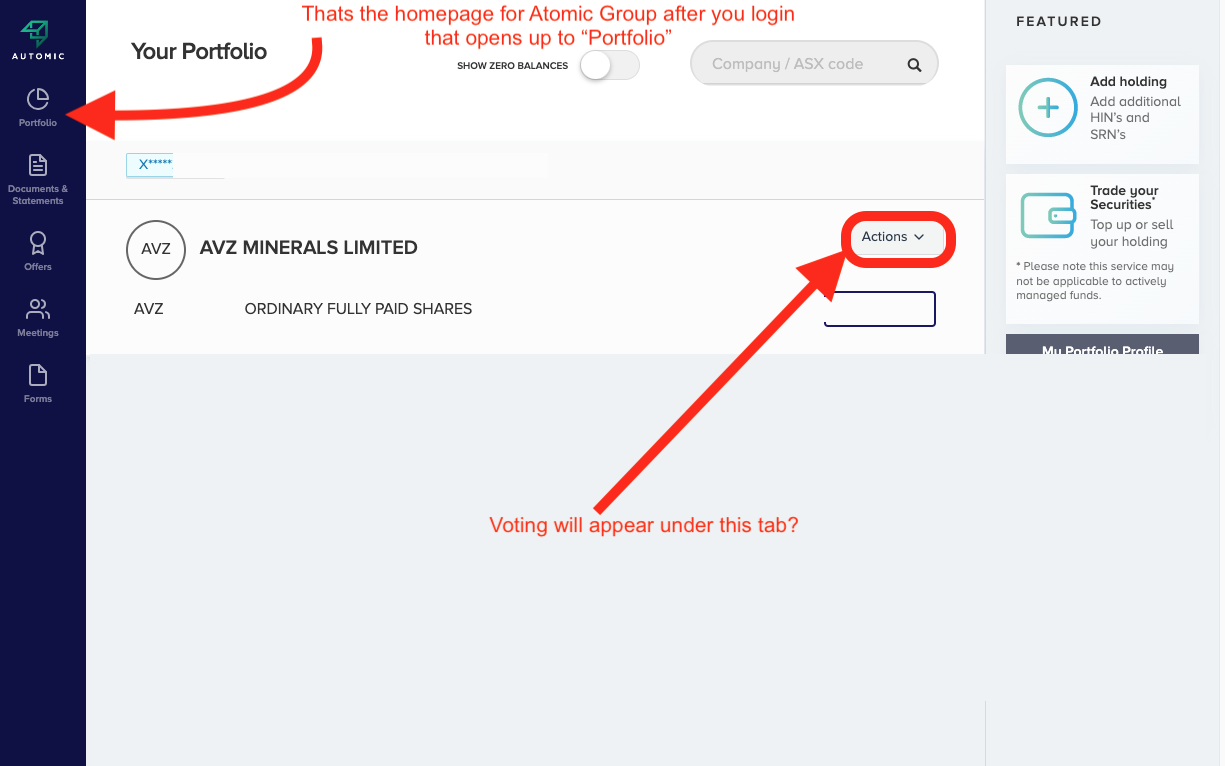Click the Add holding text link
The width and height of the screenshot is (1225, 766).
[x=1128, y=82]
